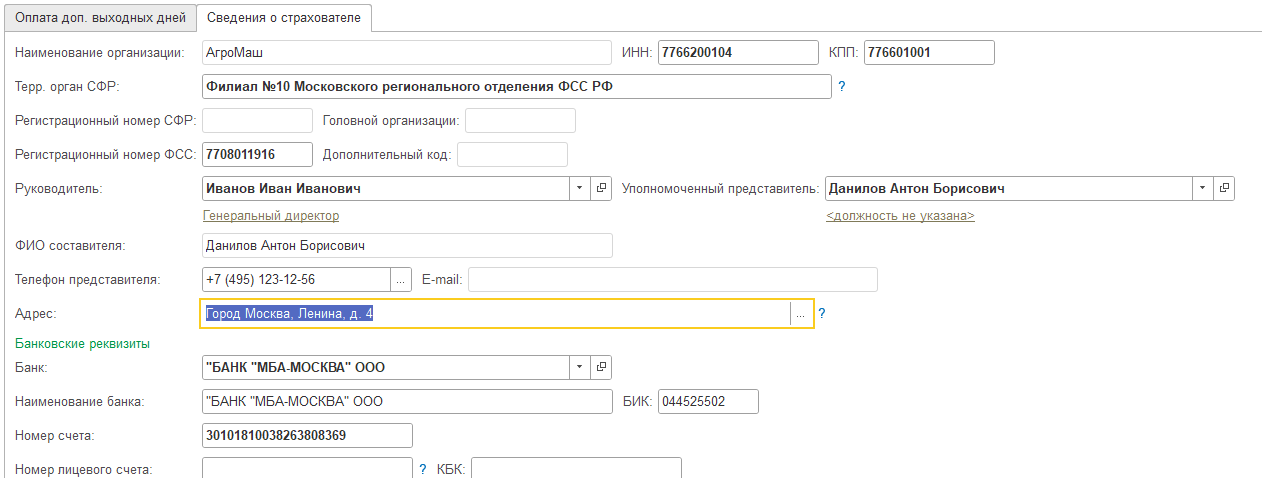
Task: Switch to the Оплата доп. выходных дней tab
Action: pyautogui.click(x=99, y=18)
